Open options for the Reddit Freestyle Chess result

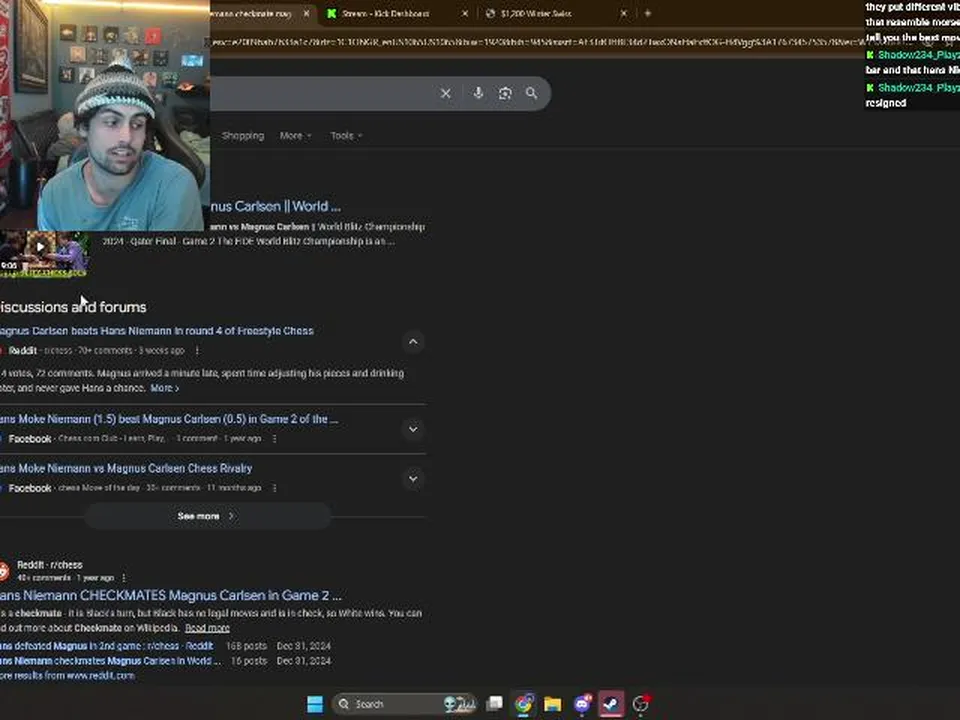coord(197,351)
